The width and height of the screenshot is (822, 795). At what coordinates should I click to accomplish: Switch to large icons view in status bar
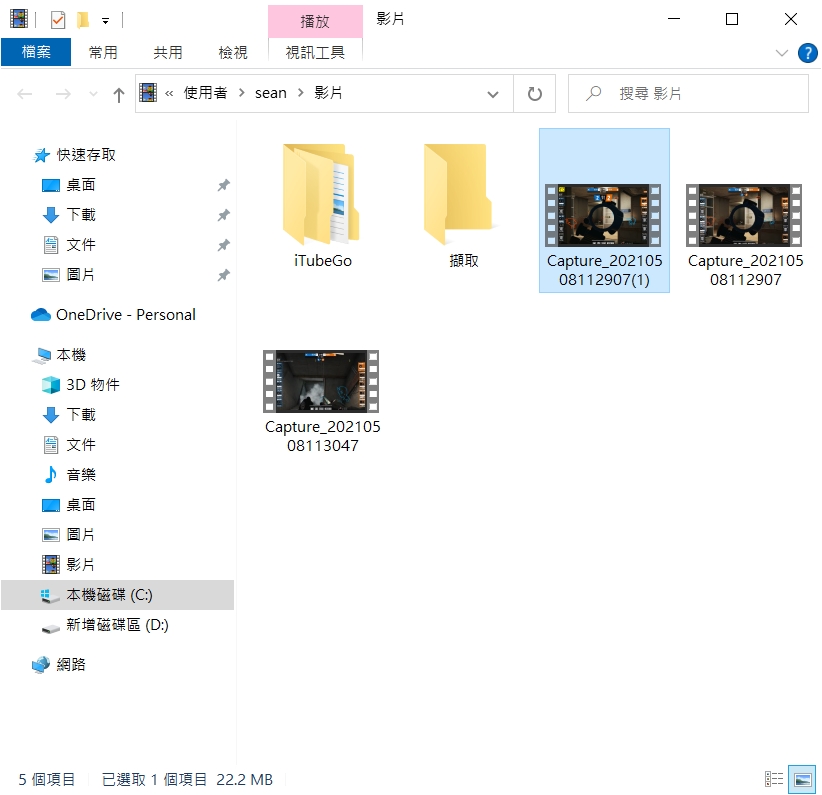click(x=802, y=779)
